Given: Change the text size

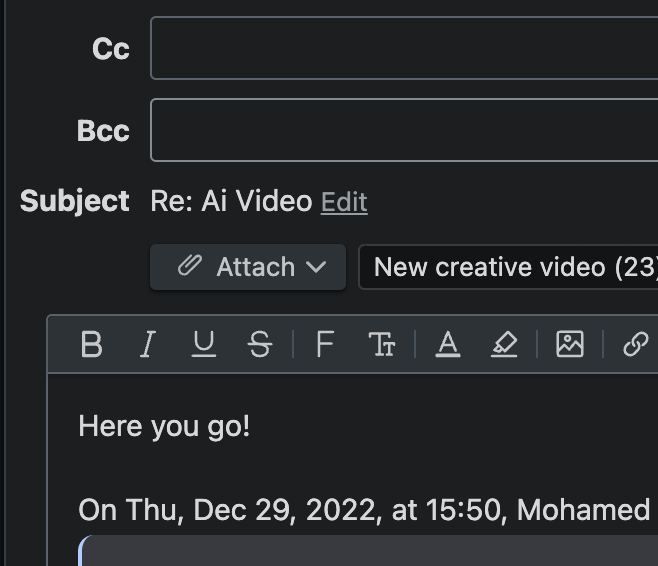Looking at the screenshot, I should [382, 345].
